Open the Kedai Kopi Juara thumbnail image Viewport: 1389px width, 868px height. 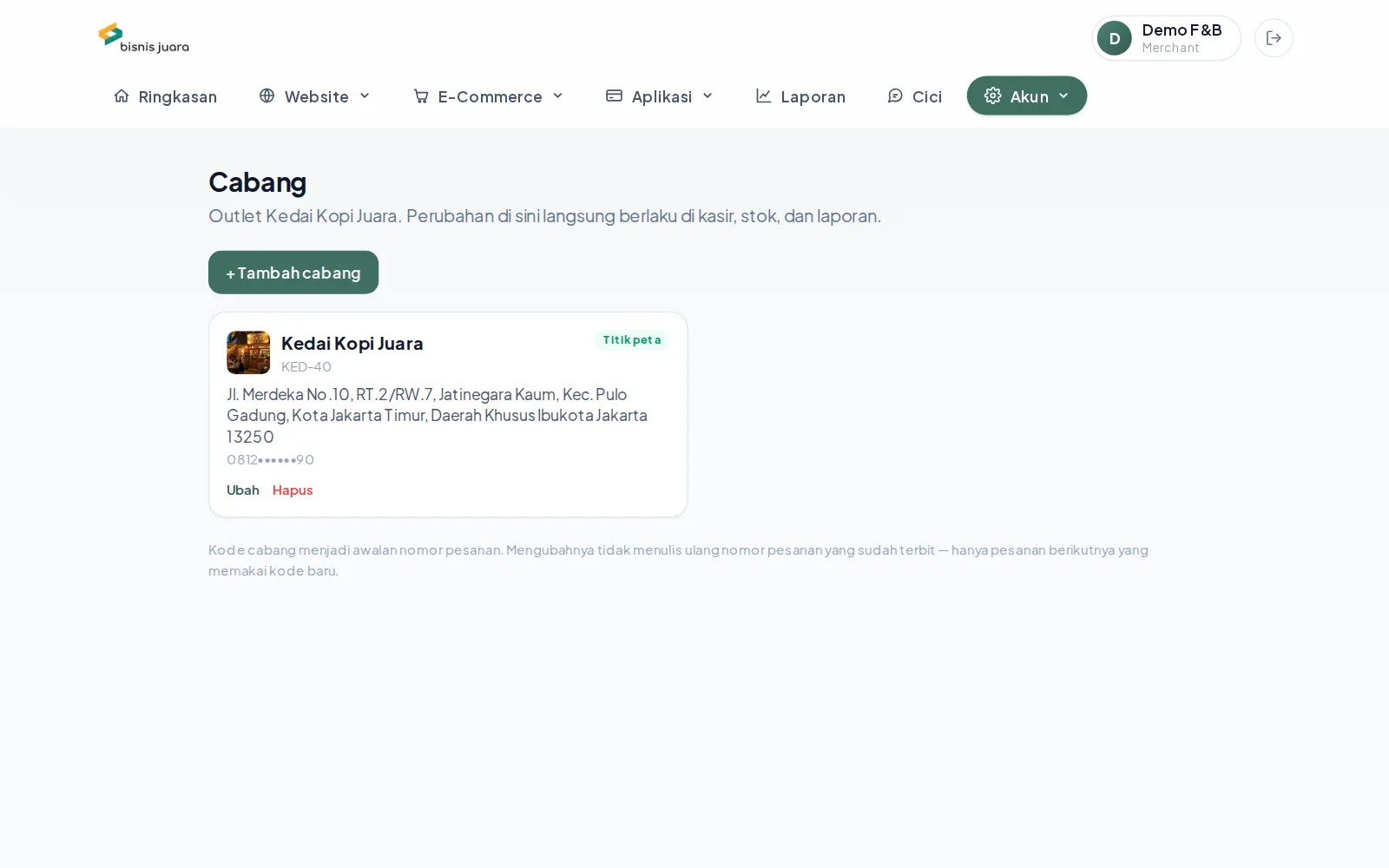pyautogui.click(x=248, y=352)
